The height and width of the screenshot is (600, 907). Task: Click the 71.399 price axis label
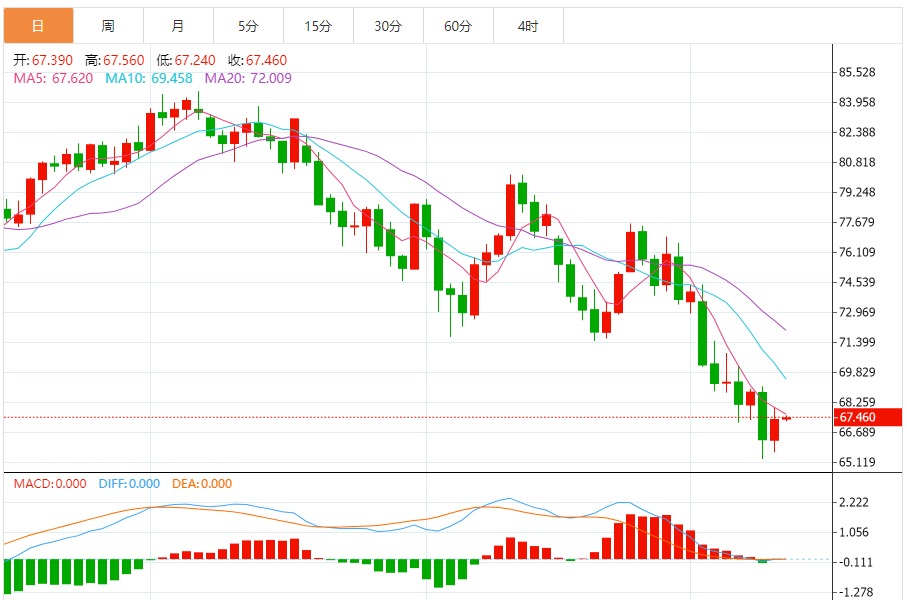point(857,343)
